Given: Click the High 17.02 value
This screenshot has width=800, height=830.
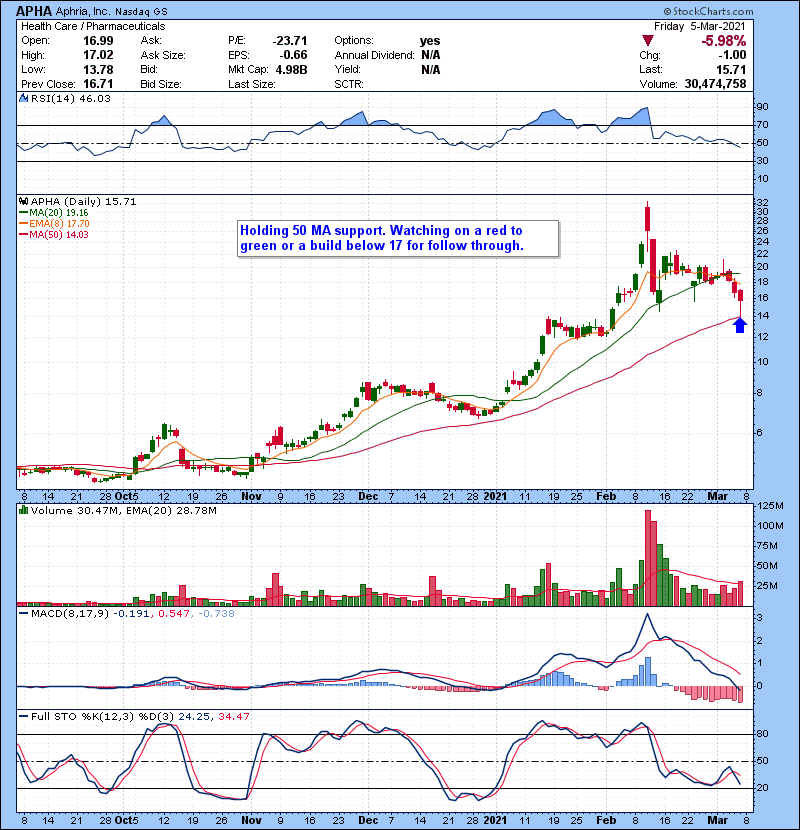Looking at the screenshot, I should pyautogui.click(x=98, y=55).
